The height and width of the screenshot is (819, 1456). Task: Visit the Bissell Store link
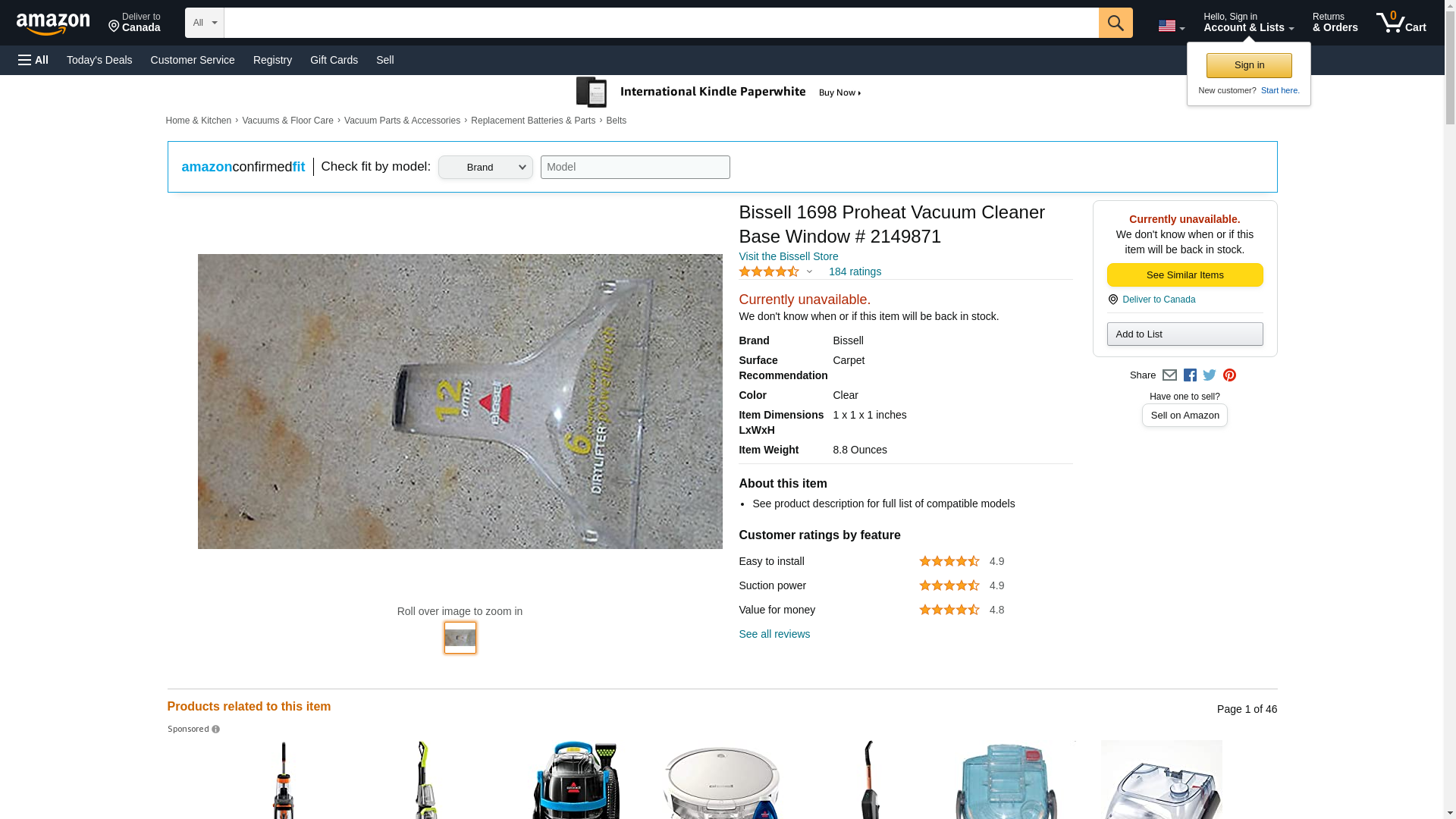(788, 256)
